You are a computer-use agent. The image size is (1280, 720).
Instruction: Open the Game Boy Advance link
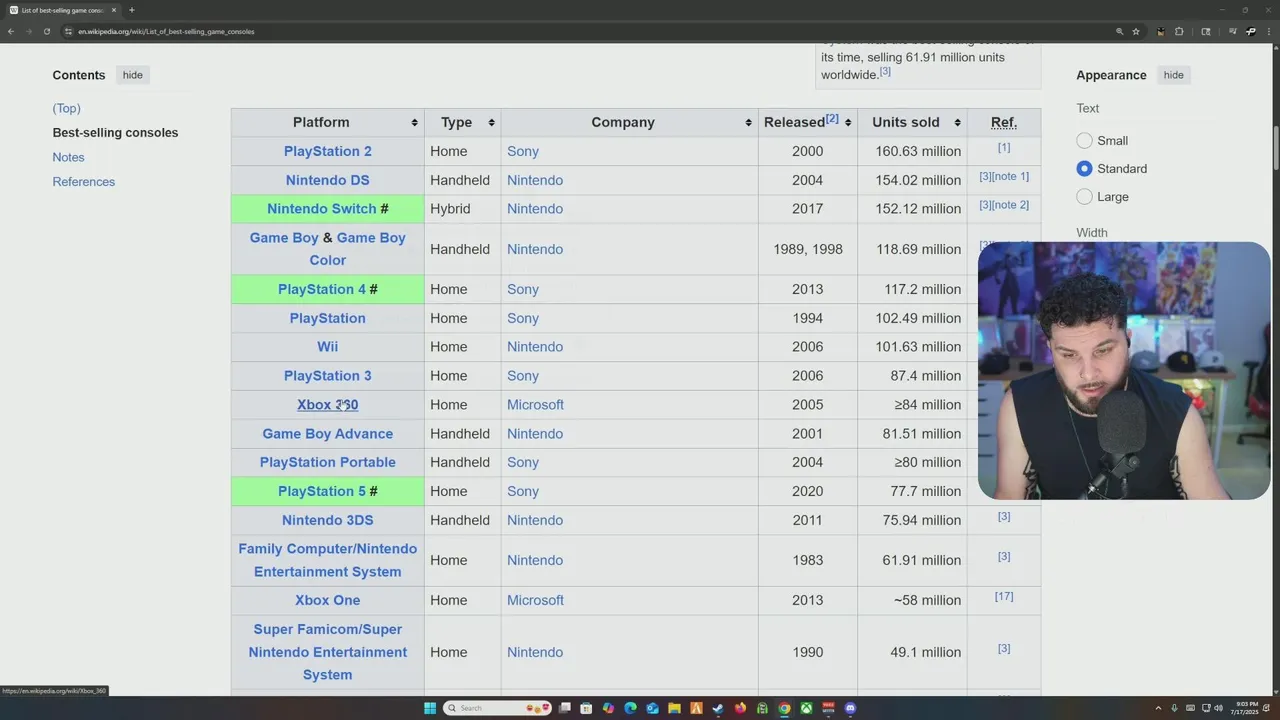click(x=328, y=434)
